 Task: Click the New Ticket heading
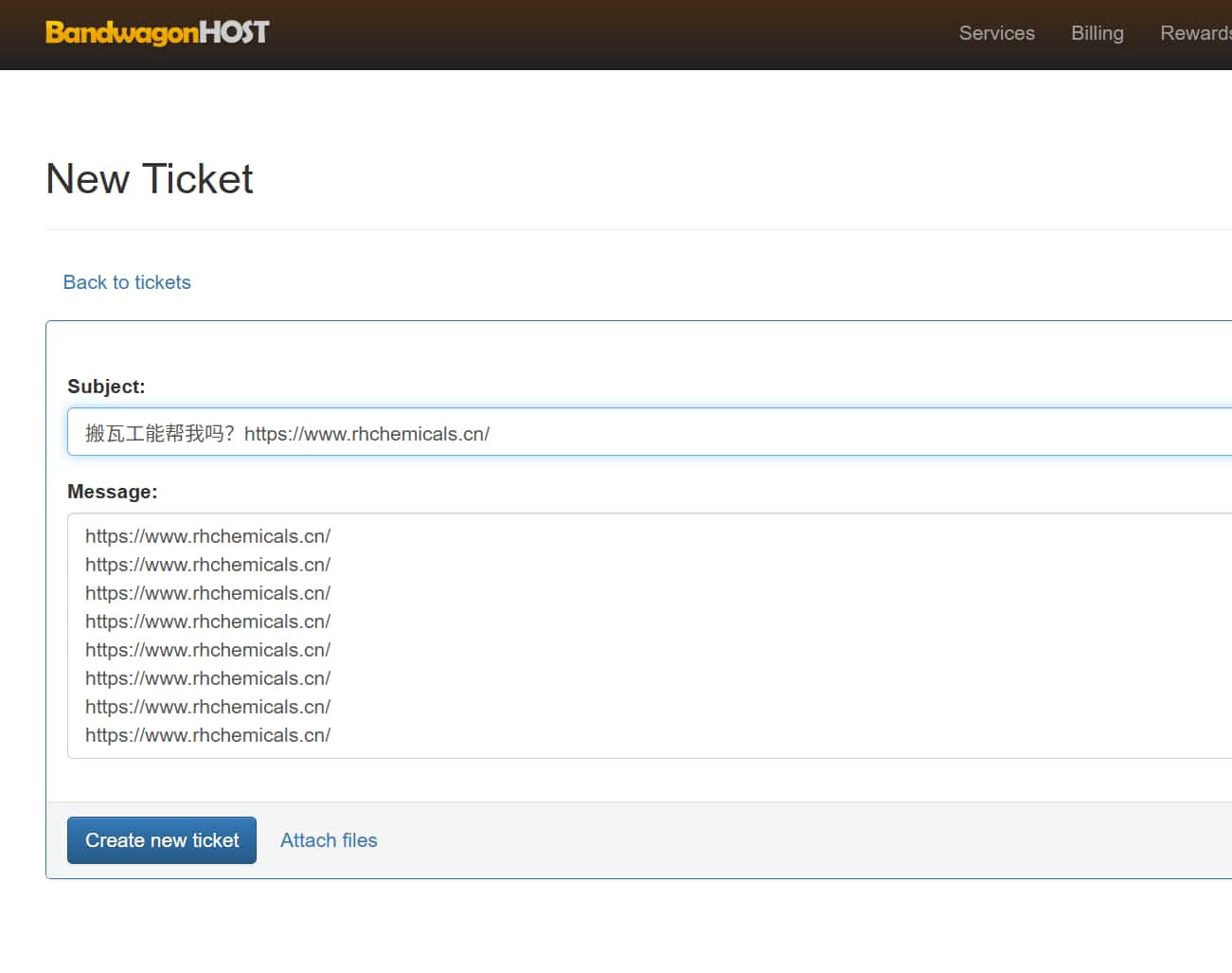(x=150, y=179)
